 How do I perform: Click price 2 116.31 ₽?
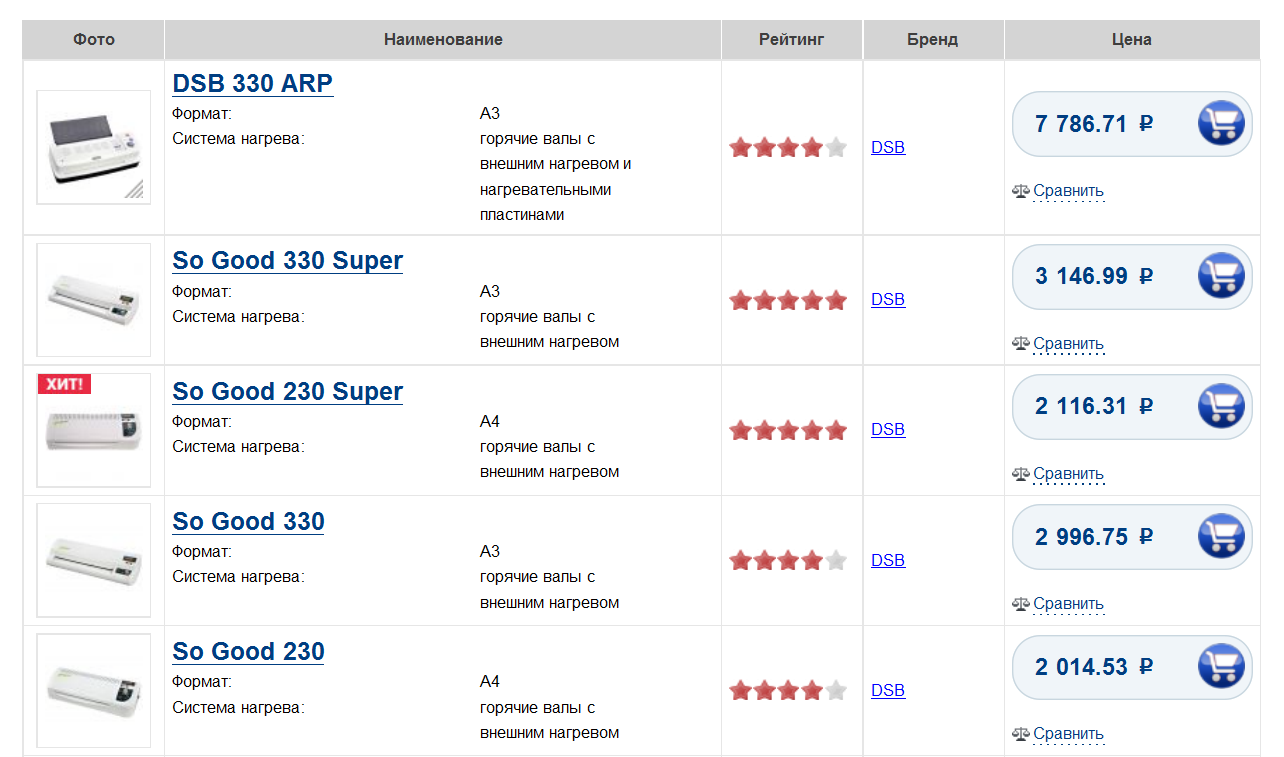click(x=1094, y=406)
